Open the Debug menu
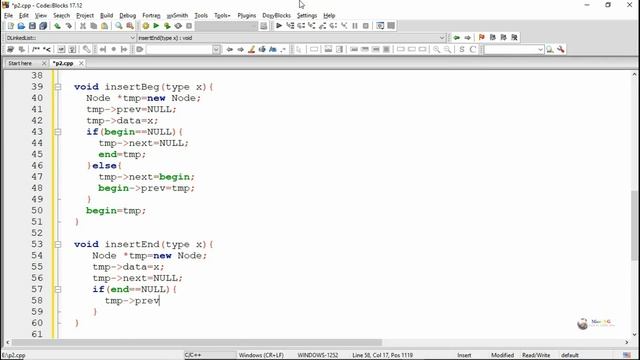 [127, 16]
